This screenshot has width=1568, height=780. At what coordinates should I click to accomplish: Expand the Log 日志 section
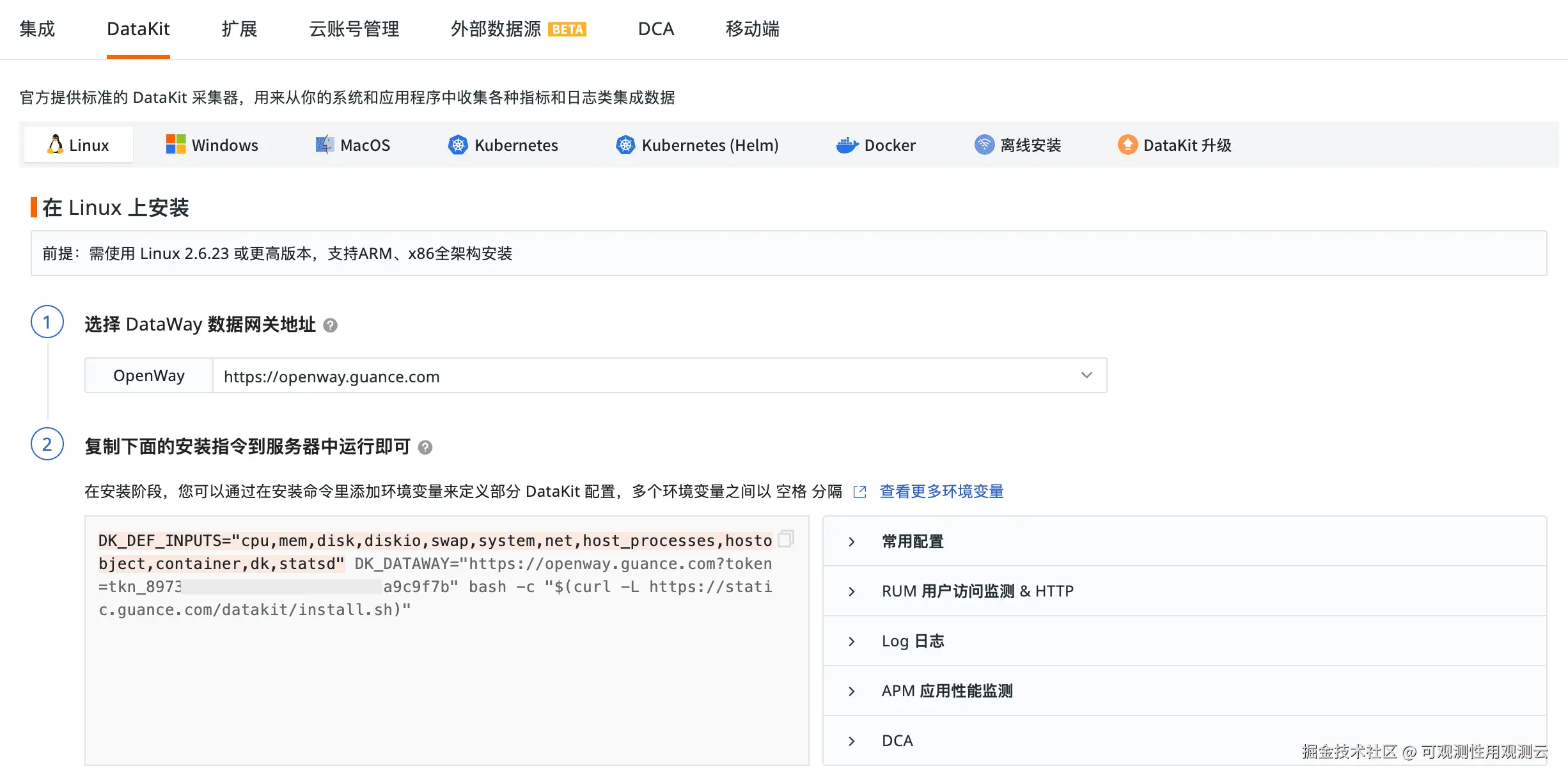click(912, 641)
